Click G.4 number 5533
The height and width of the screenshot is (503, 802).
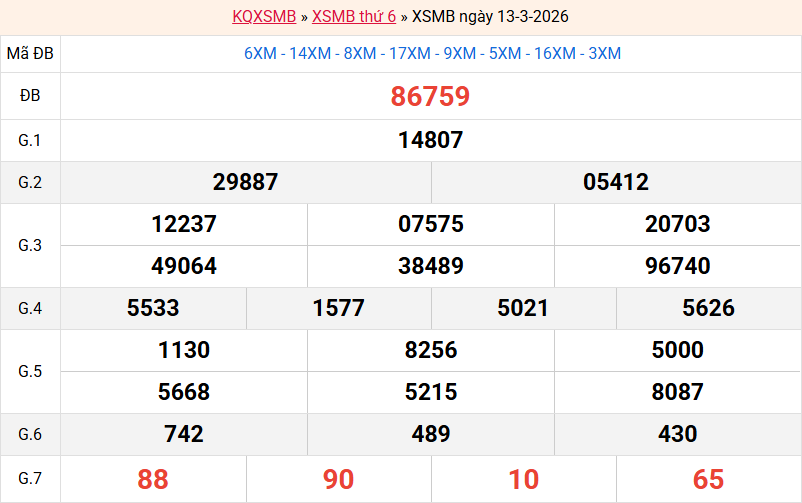coord(153,308)
